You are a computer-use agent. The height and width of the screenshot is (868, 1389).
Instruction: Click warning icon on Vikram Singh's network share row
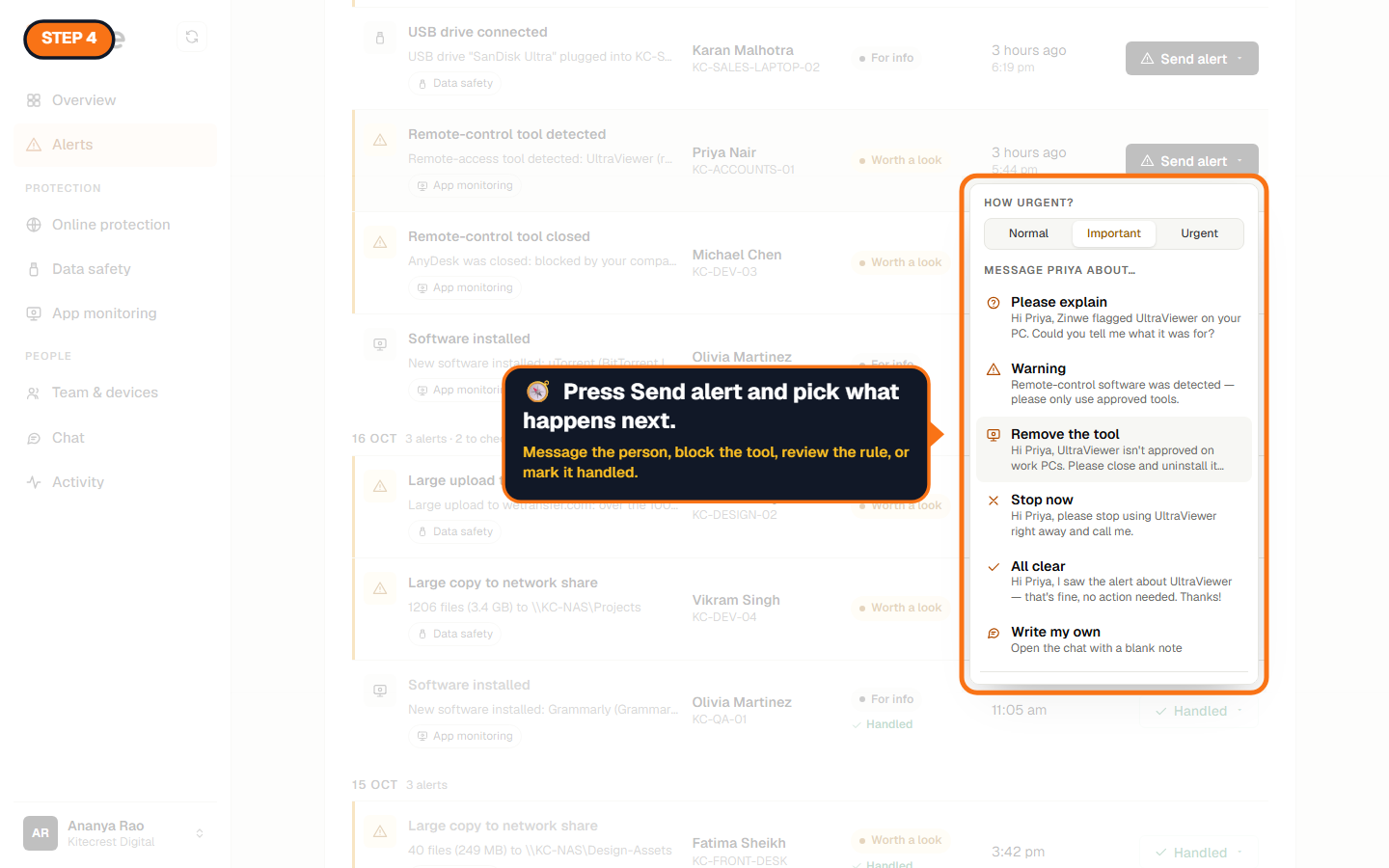380,588
